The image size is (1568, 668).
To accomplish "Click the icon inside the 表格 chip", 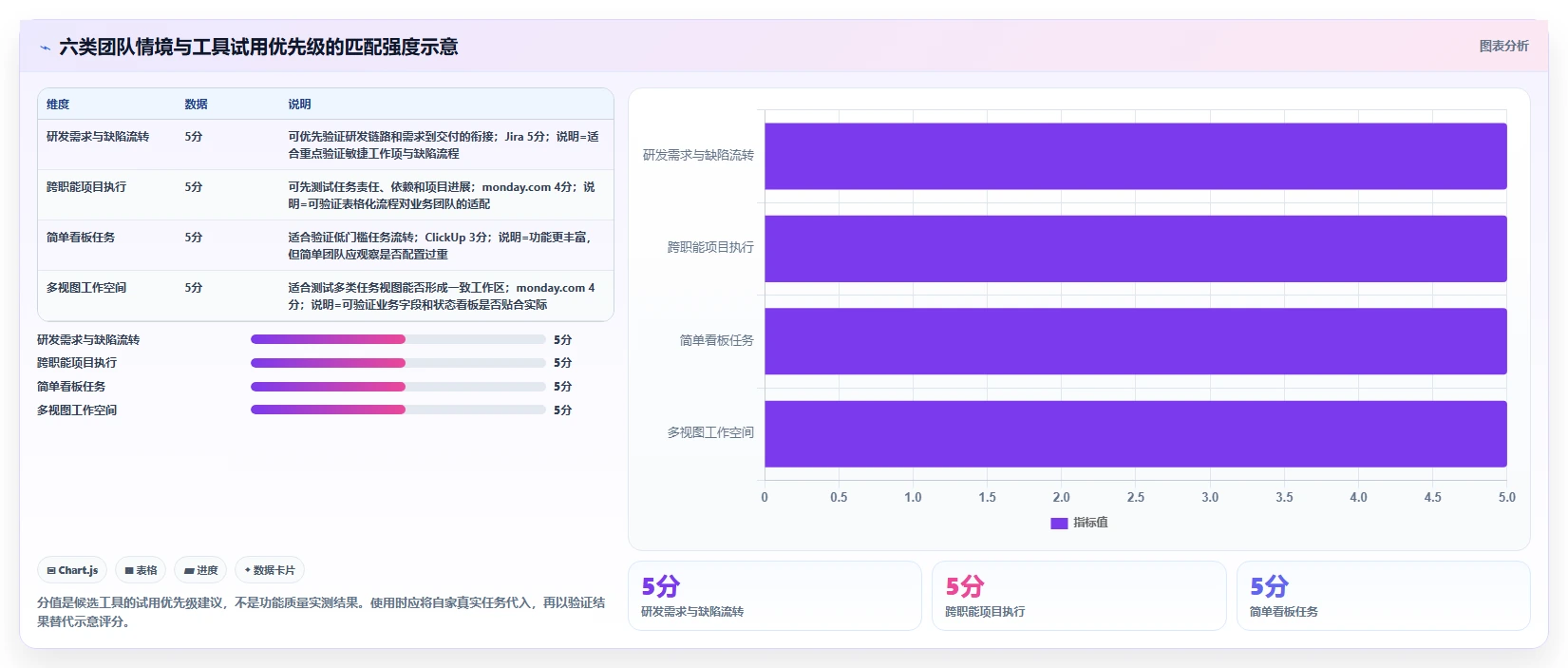I will pyautogui.click(x=129, y=571).
